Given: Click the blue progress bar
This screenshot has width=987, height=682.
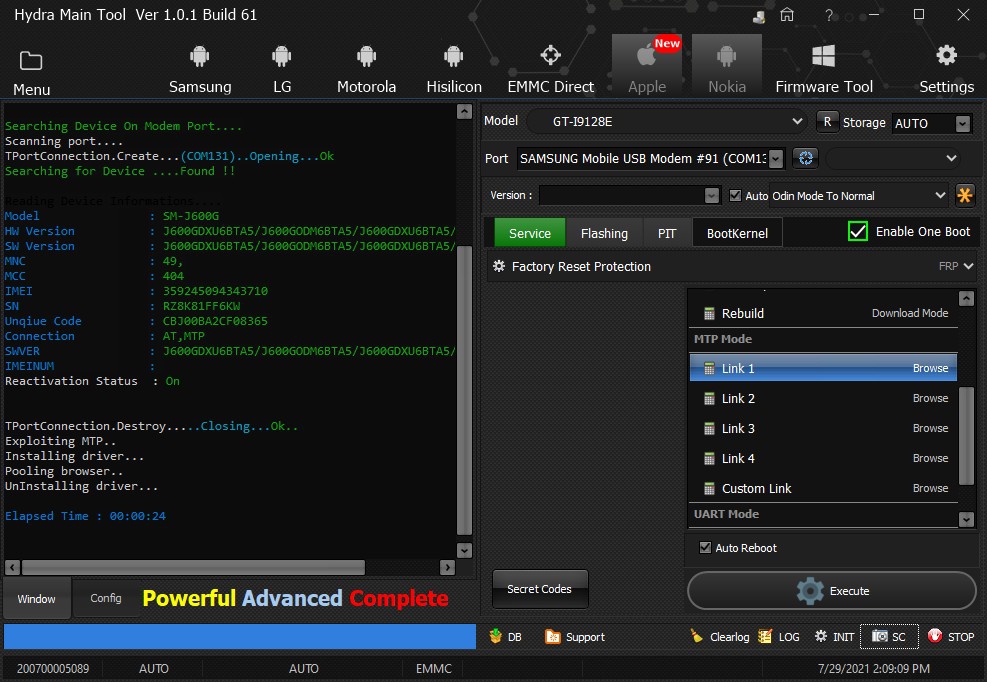Looking at the screenshot, I should [x=240, y=636].
